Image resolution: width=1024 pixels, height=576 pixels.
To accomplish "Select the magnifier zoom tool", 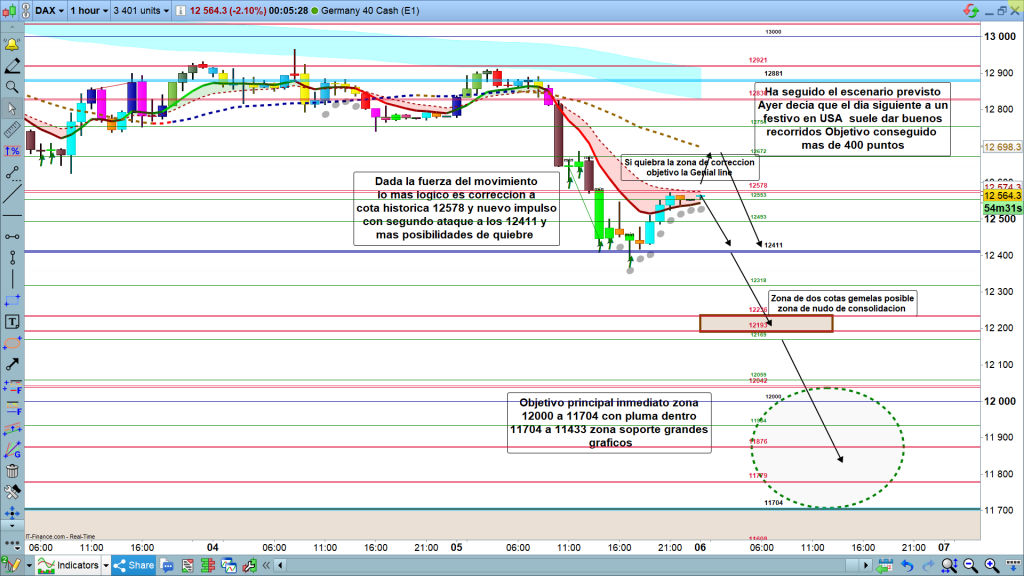I will [x=12, y=87].
